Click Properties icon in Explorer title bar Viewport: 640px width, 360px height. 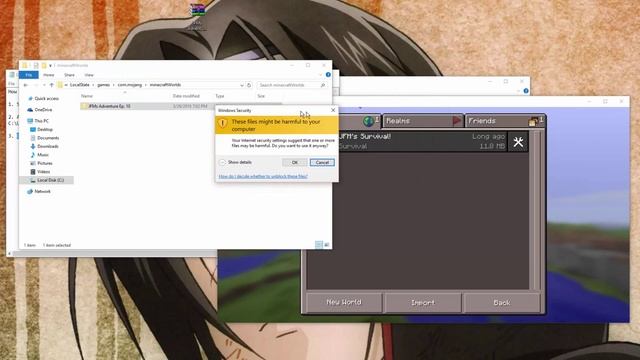[36, 65]
